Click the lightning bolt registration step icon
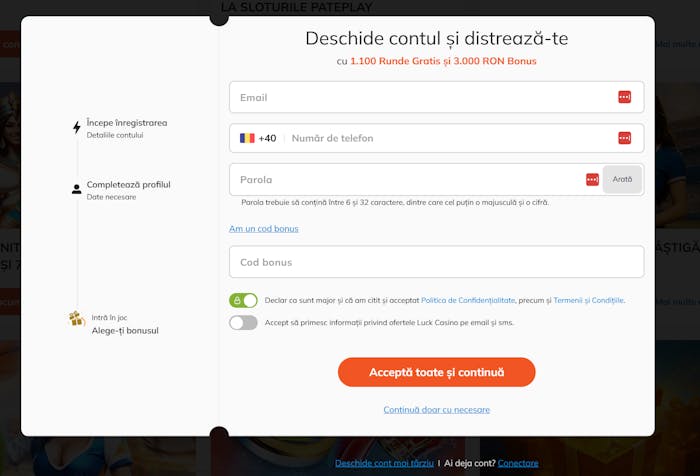The width and height of the screenshot is (700, 476). pos(77,128)
